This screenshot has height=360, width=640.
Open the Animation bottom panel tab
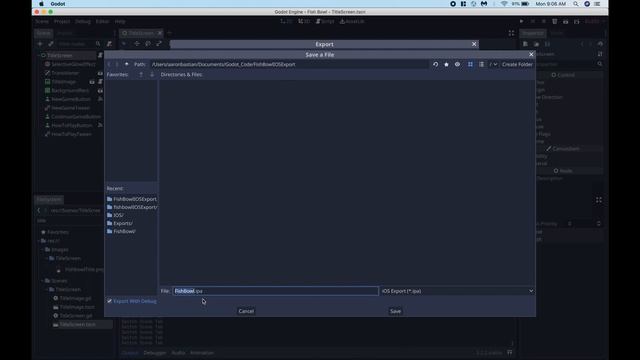[202, 353]
